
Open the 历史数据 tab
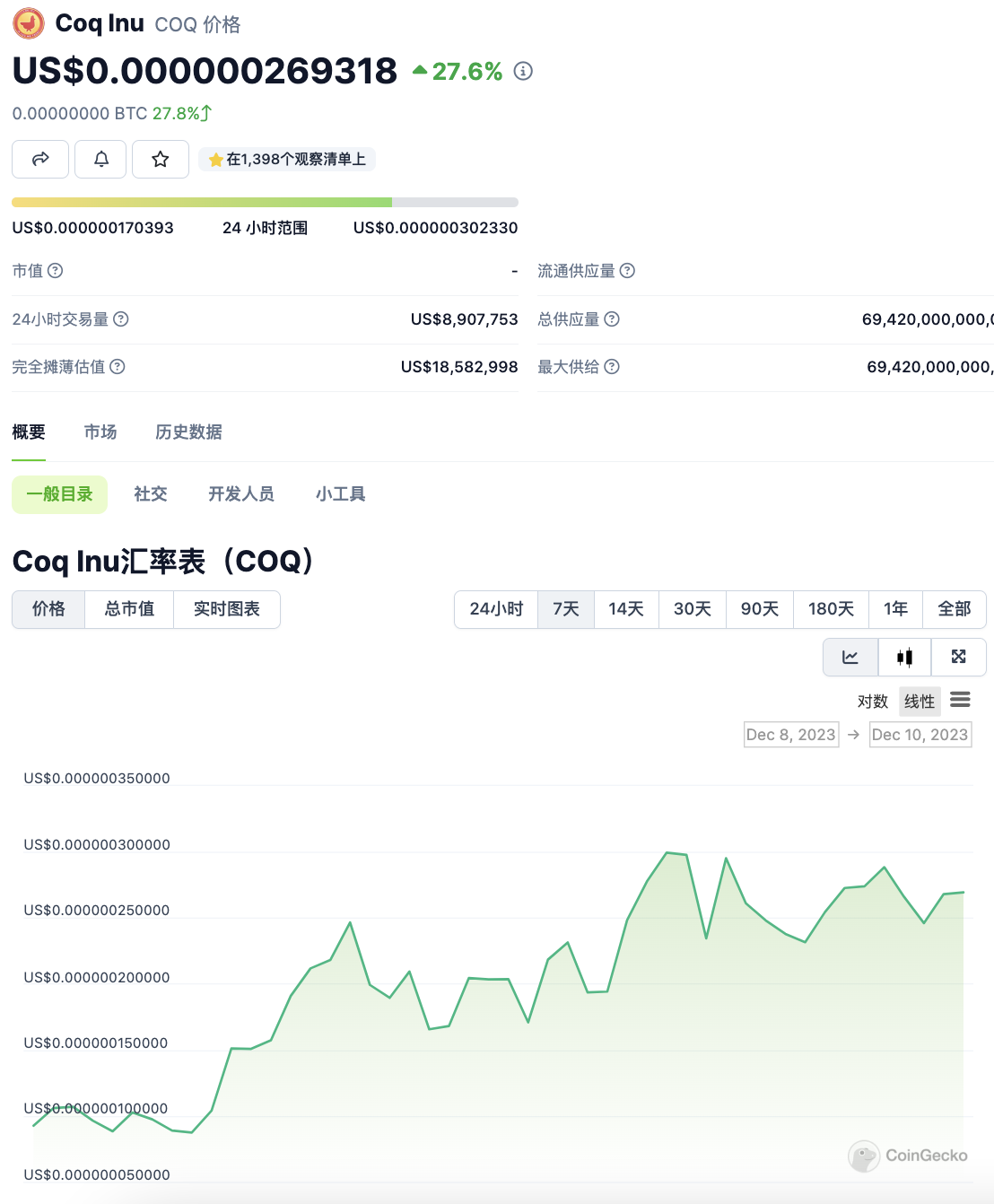(188, 432)
